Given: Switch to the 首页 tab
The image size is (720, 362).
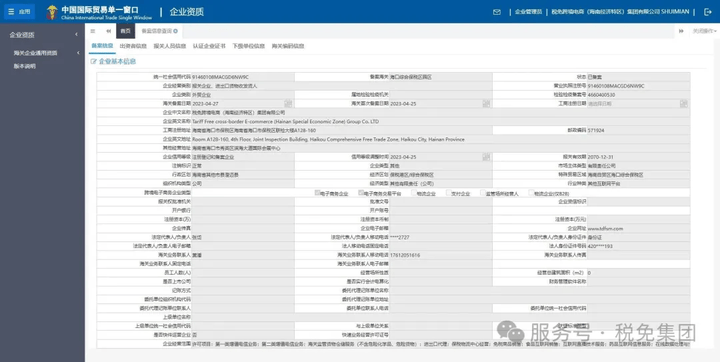Looking at the screenshot, I should [x=125, y=31].
